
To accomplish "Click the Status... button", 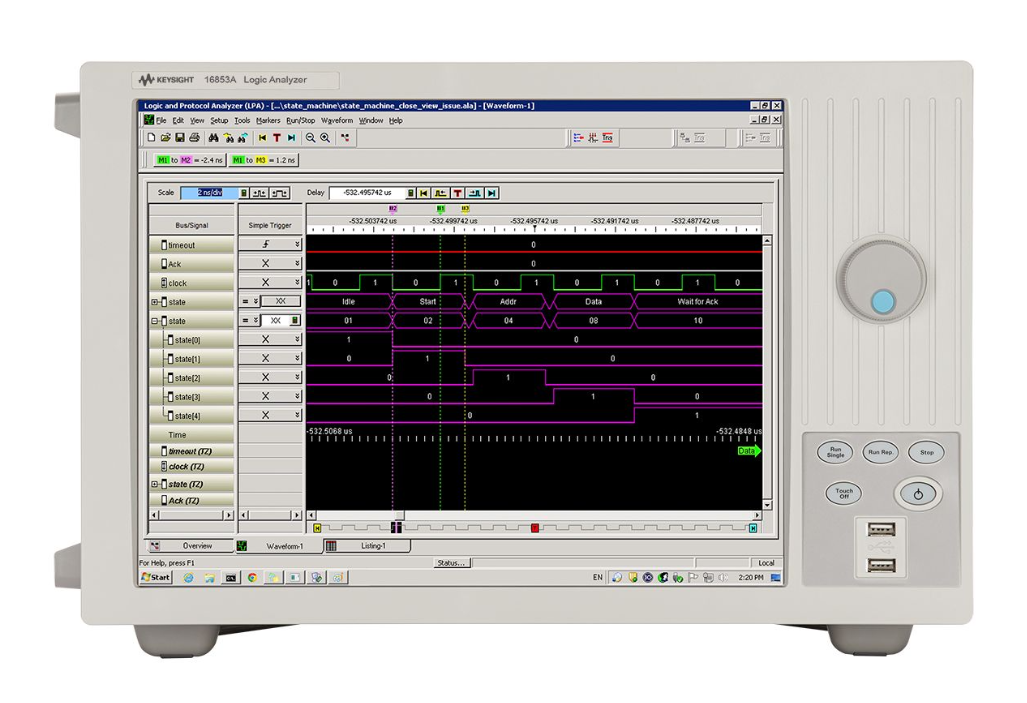I will pyautogui.click(x=451, y=563).
